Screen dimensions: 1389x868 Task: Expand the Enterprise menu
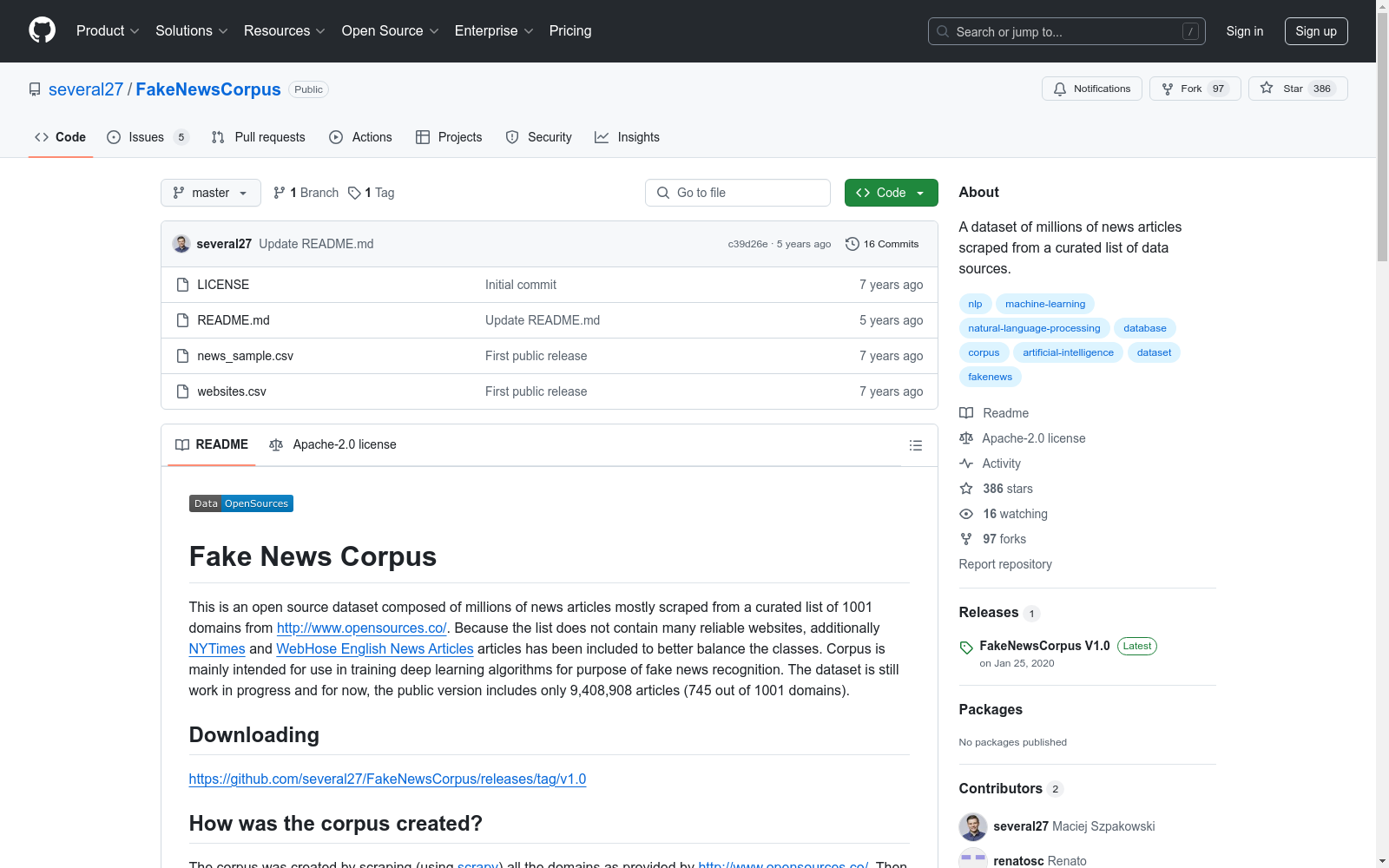[494, 30]
